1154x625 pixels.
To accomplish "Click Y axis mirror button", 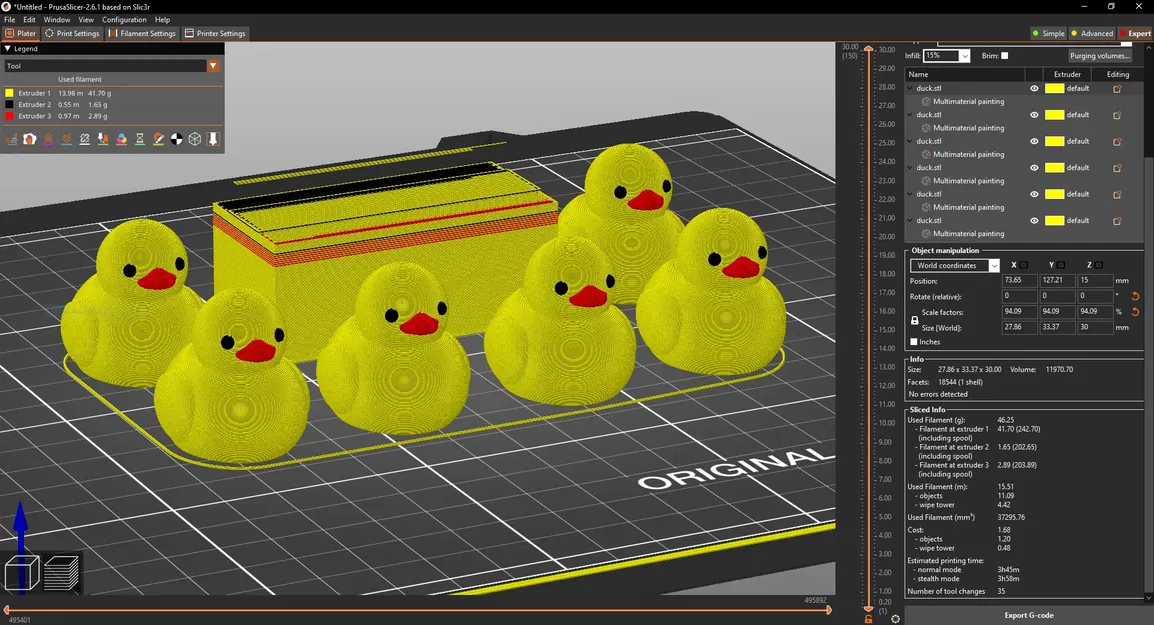I will pyautogui.click(x=1061, y=265).
